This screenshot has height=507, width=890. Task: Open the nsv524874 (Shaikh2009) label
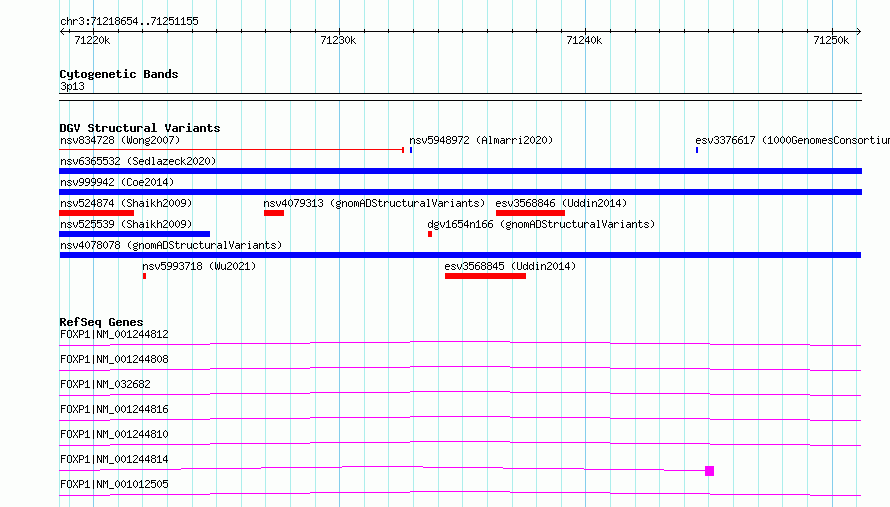tap(126, 203)
